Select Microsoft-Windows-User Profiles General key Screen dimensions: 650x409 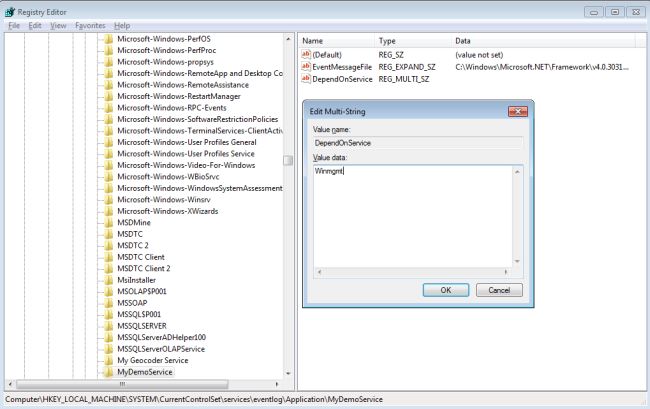pos(187,142)
